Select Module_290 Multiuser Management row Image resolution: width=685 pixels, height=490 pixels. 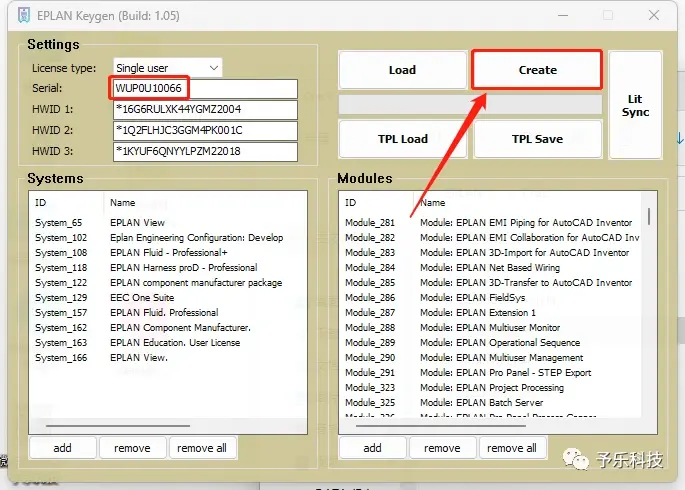tap(491, 358)
